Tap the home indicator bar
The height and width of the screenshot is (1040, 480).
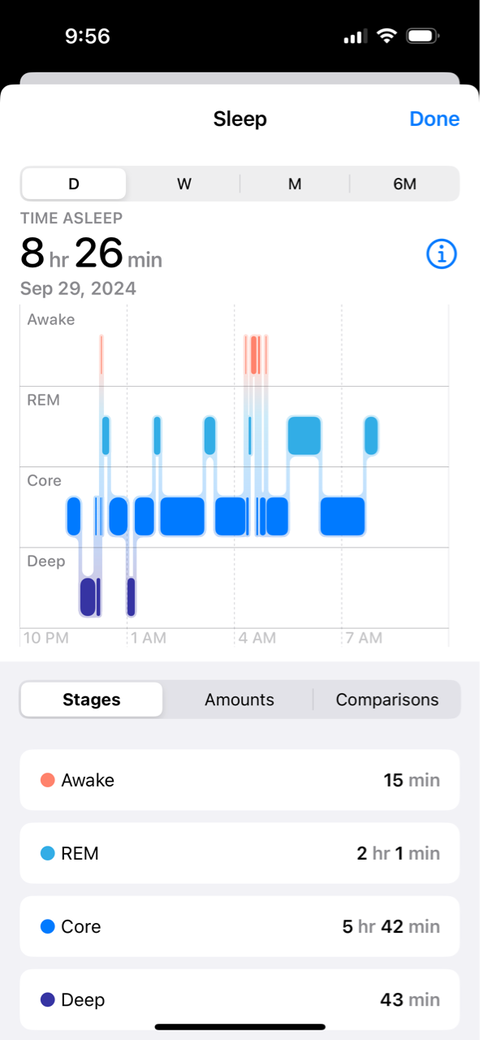pyautogui.click(x=240, y=1027)
